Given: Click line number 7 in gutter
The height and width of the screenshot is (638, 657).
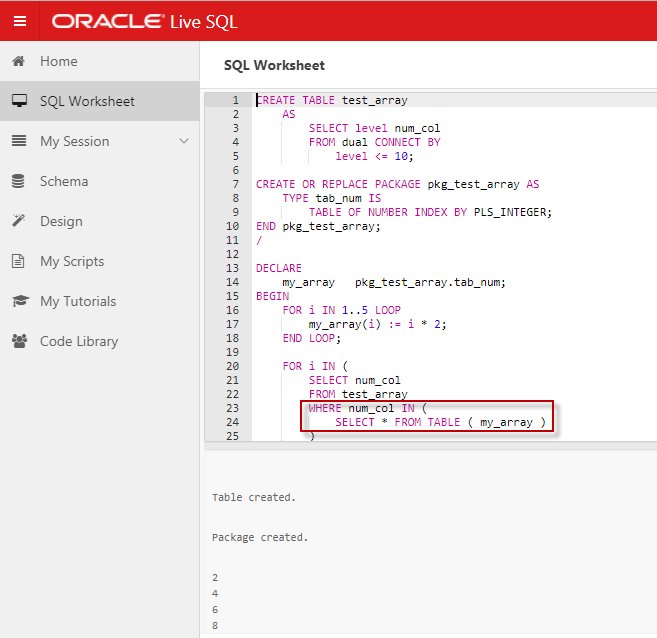Looking at the screenshot, I should point(235,184).
